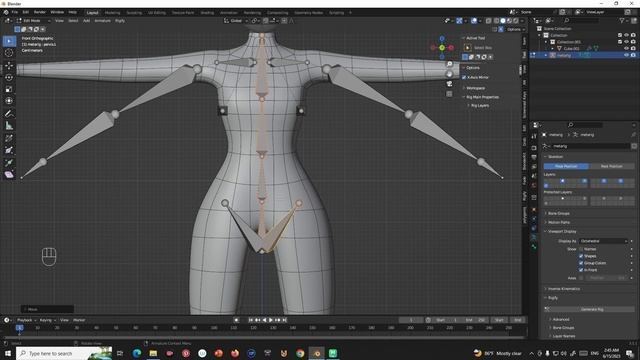This screenshot has width=640, height=360.
Task: Toggle Group Colors checkbox
Action: pos(581,263)
